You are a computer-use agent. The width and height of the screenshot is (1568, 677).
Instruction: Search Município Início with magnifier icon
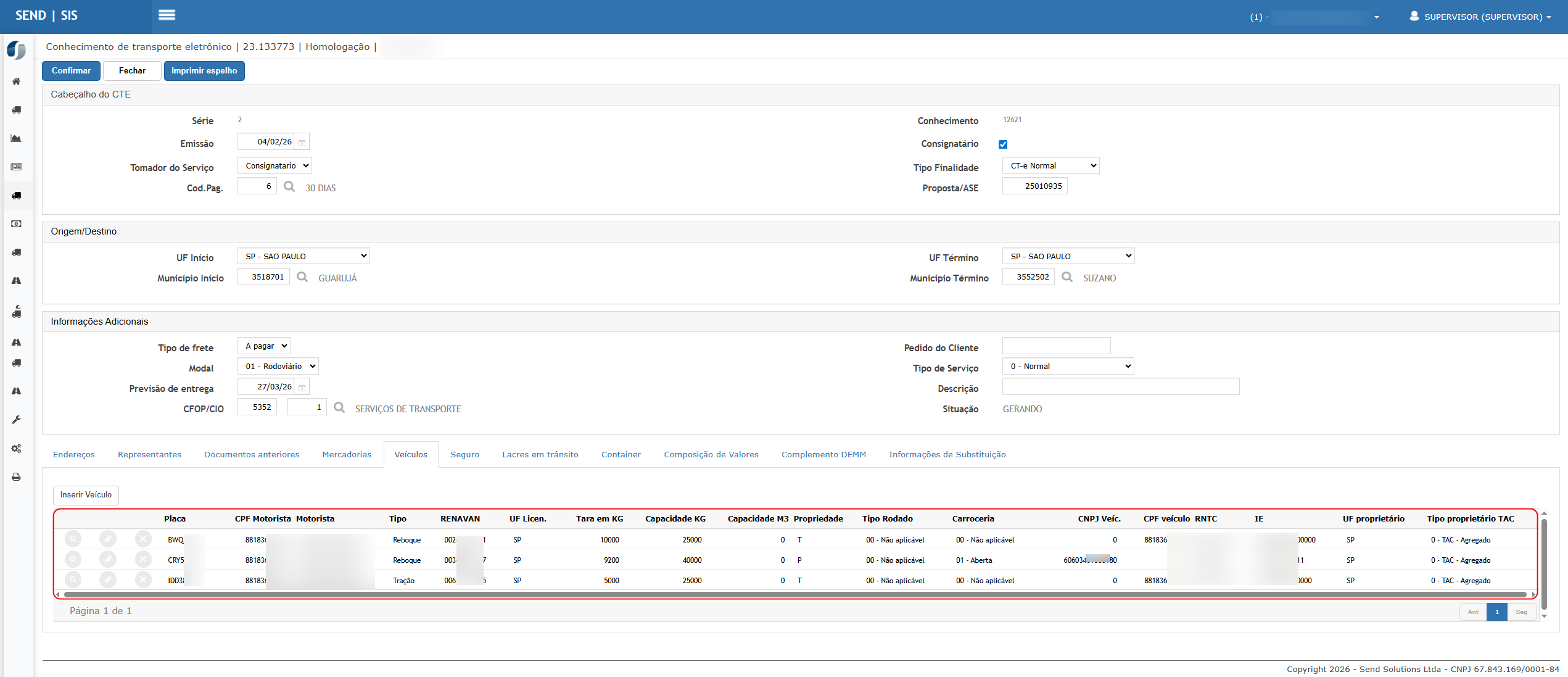coord(302,277)
